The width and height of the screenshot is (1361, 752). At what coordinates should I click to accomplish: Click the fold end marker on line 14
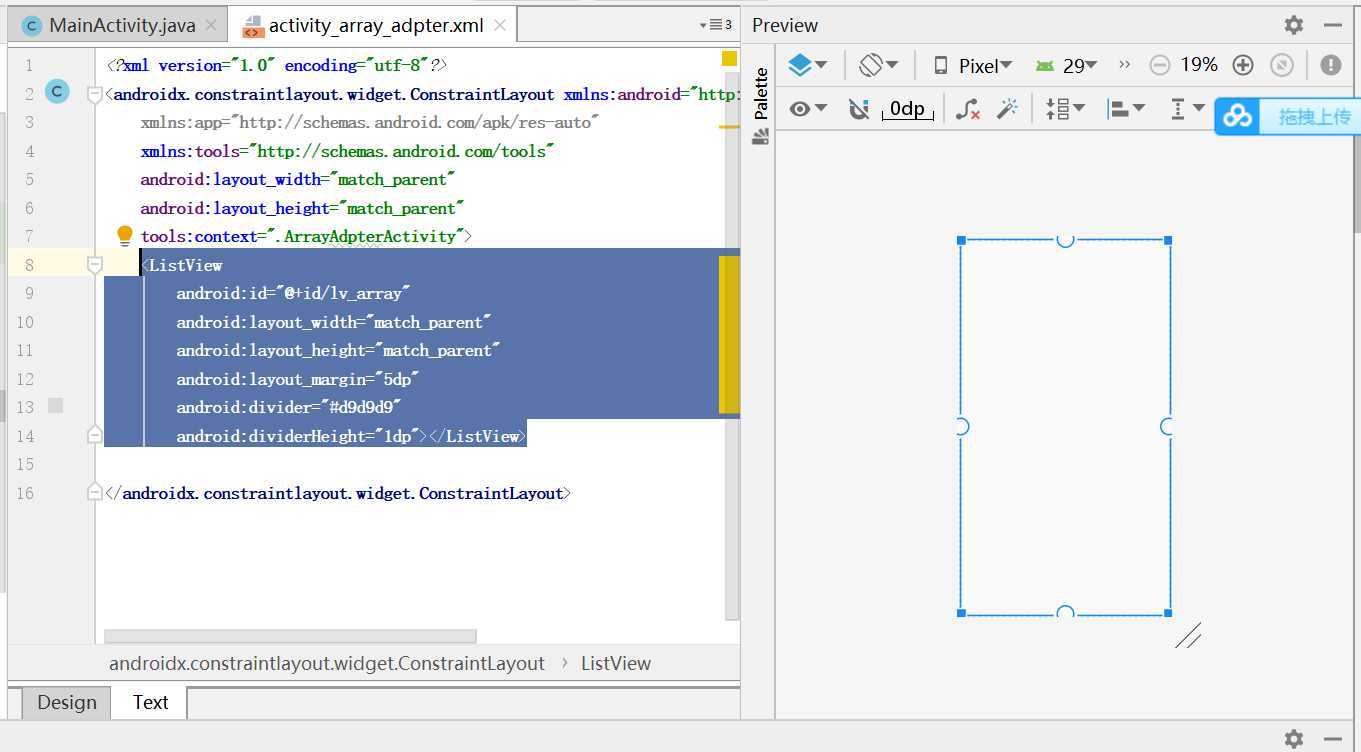(x=94, y=435)
